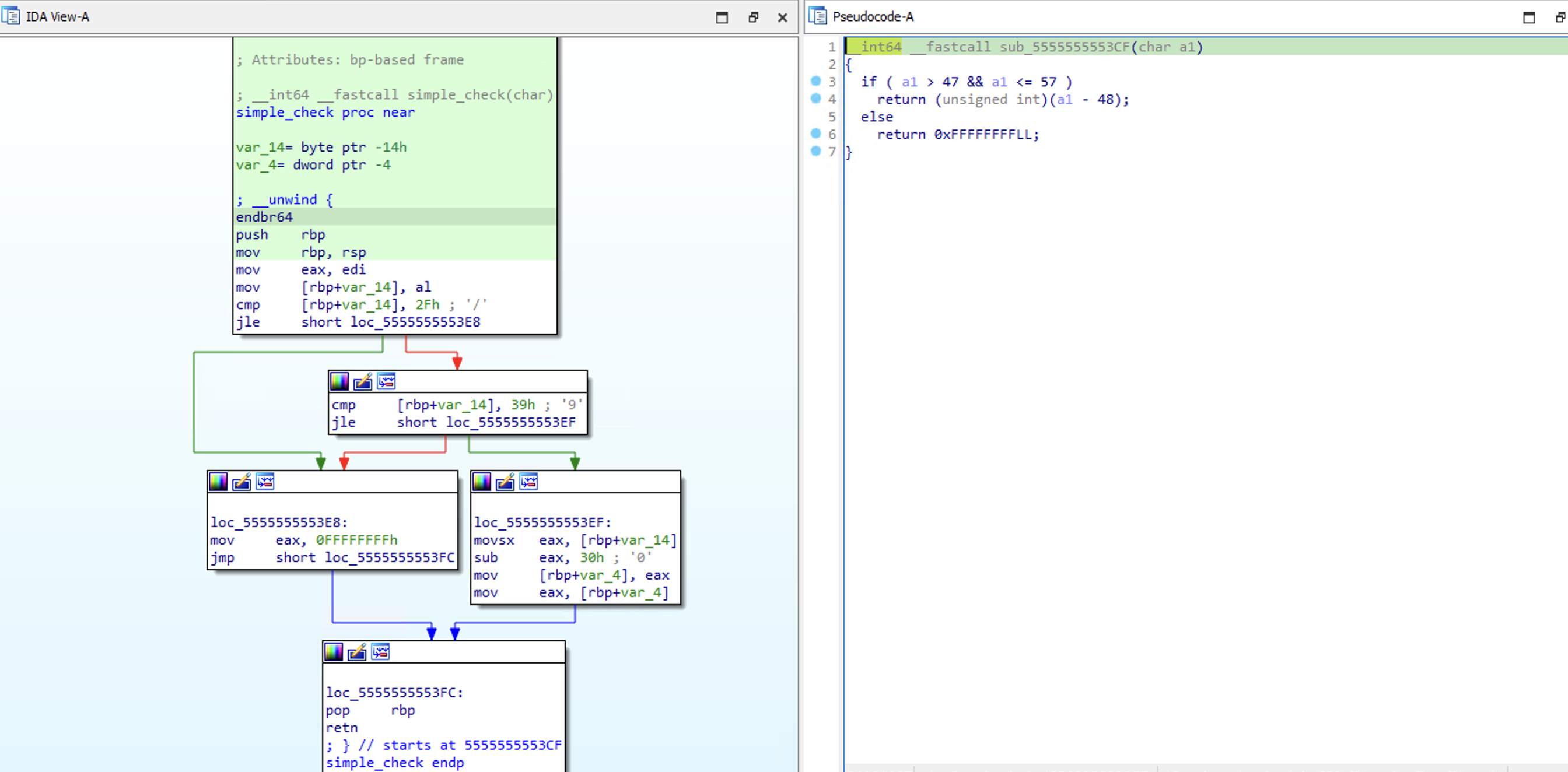Screen dimensions: 1568x772
Task: Click the value 57 in the if condition
Action: click(1048, 82)
